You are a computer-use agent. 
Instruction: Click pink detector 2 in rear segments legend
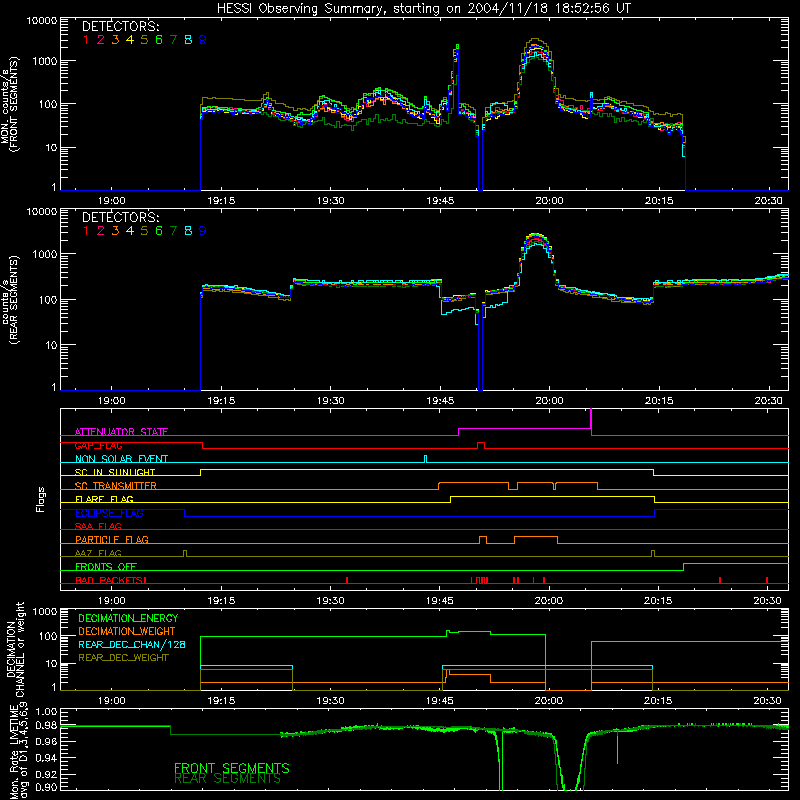click(x=101, y=231)
